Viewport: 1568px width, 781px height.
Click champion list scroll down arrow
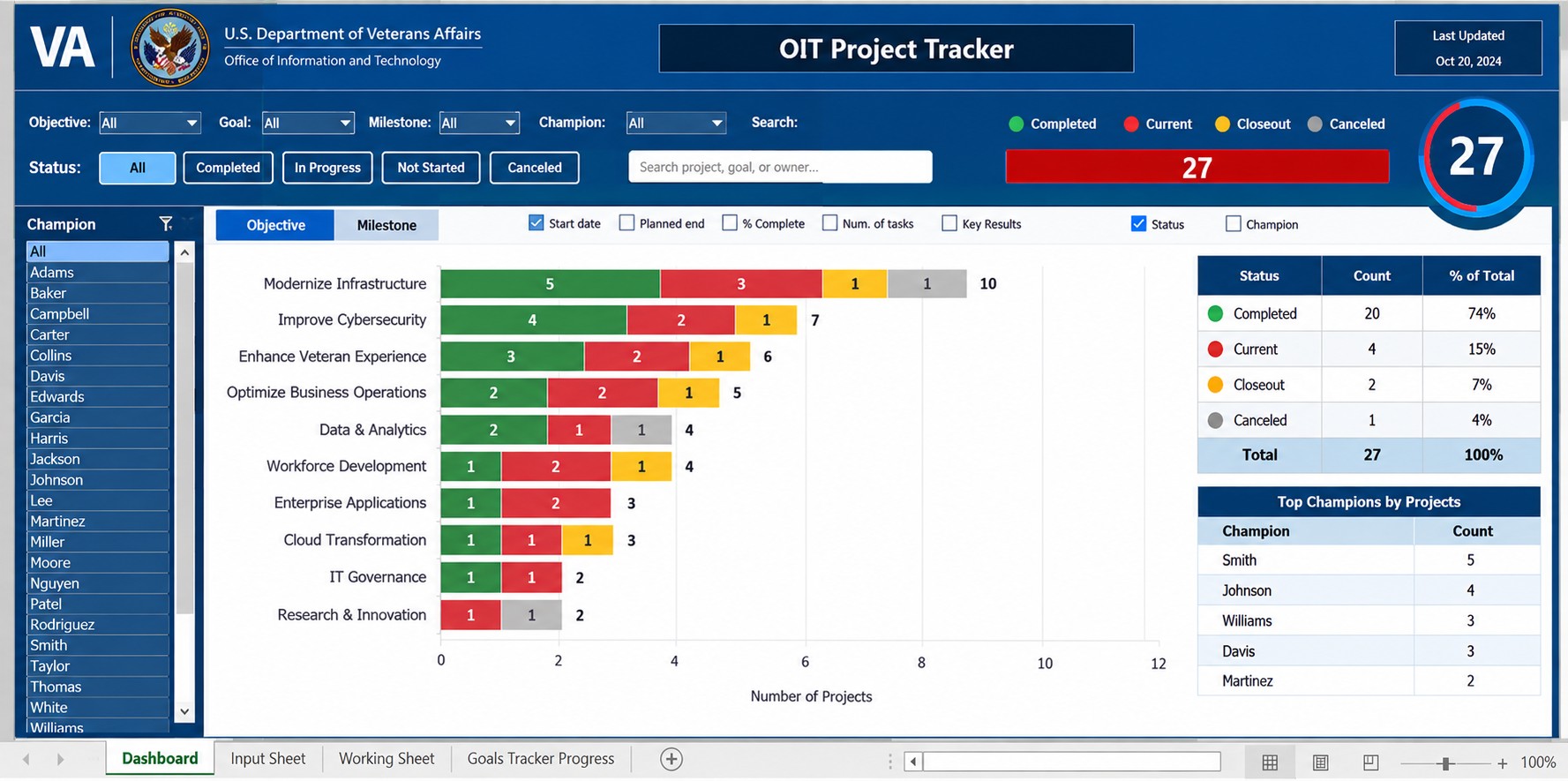[184, 711]
